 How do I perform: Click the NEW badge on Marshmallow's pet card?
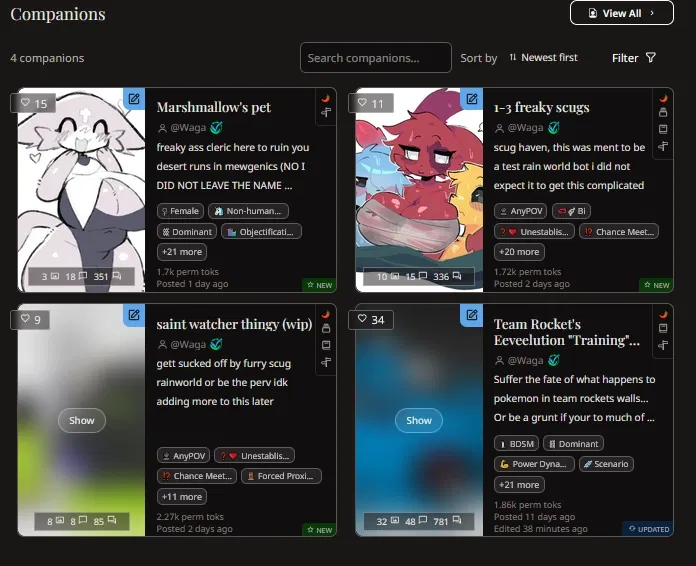[320, 285]
